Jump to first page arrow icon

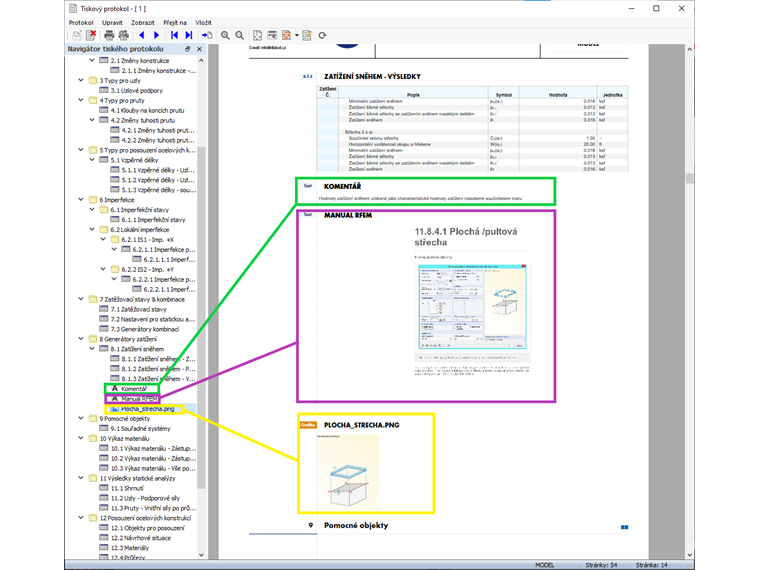pos(174,35)
